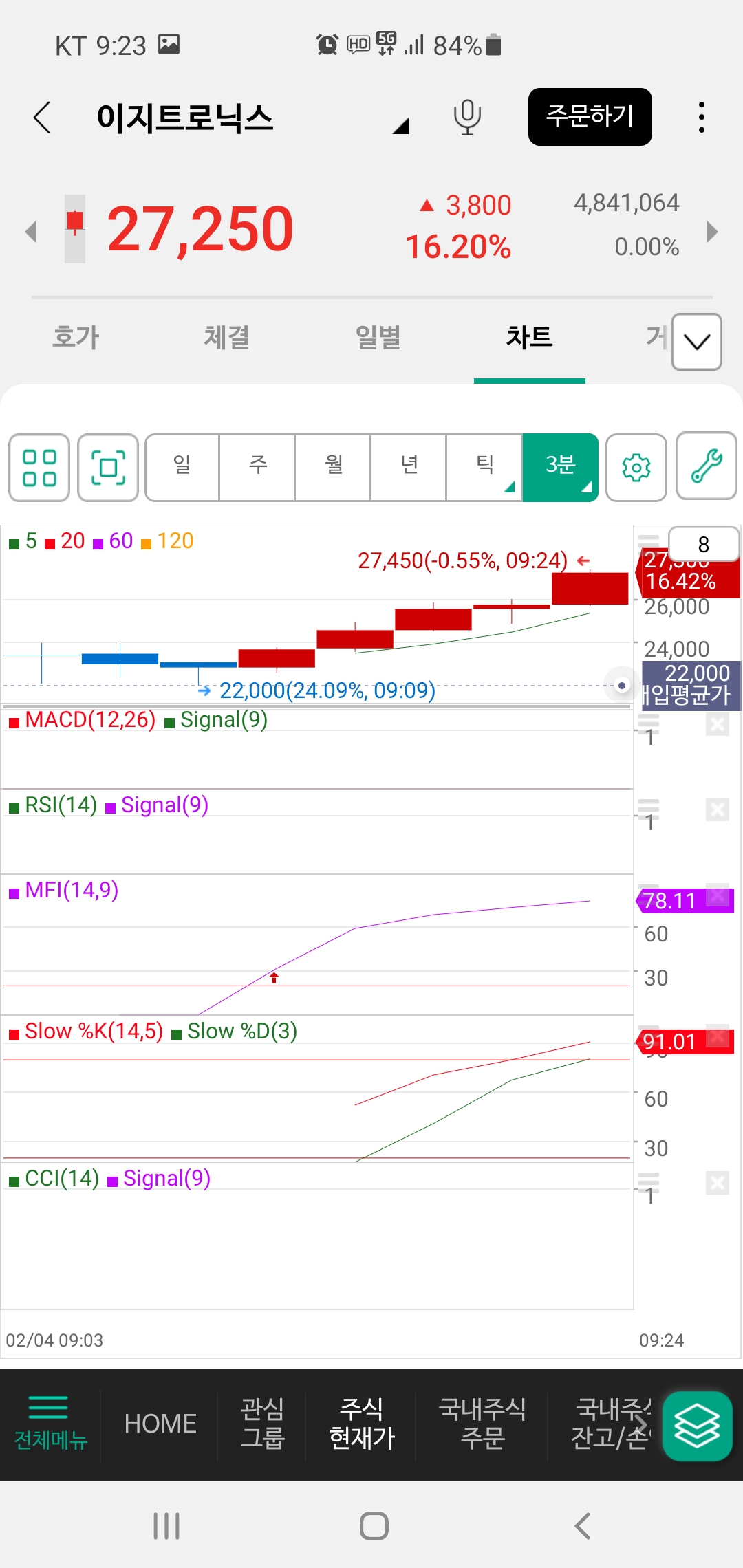The image size is (743, 1568).
Task: Open 국내주식 잔고/손익 in bottom bar
Action: click(611, 1424)
